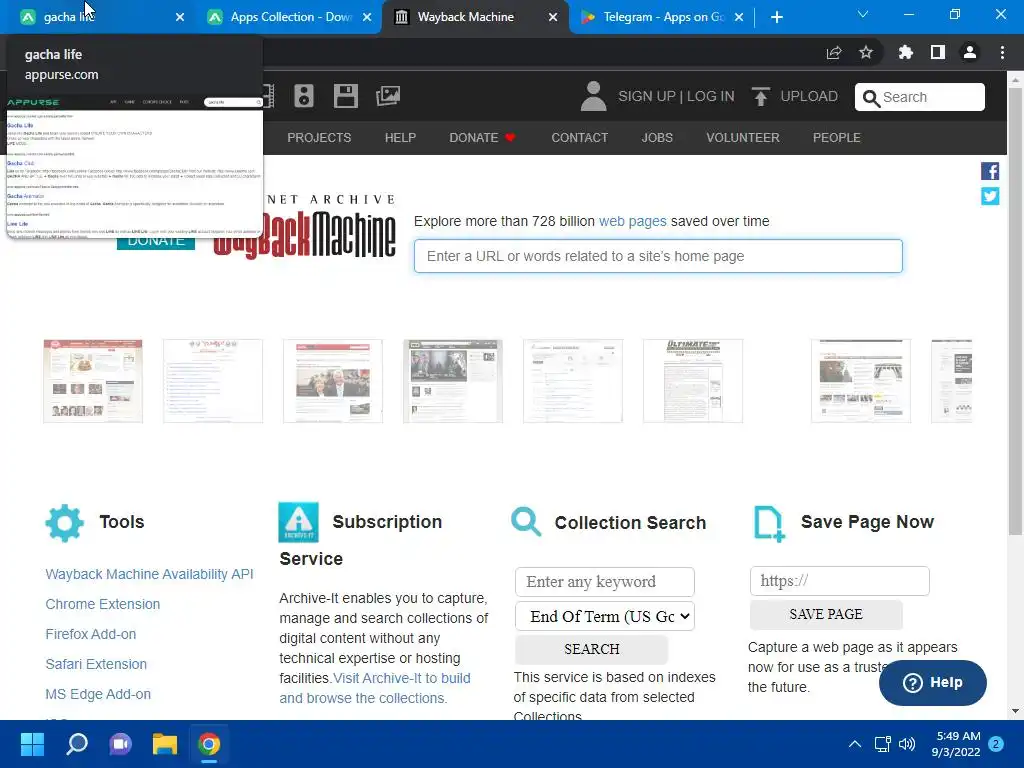Follow the web pages link
This screenshot has height=768, width=1024.
(x=632, y=221)
